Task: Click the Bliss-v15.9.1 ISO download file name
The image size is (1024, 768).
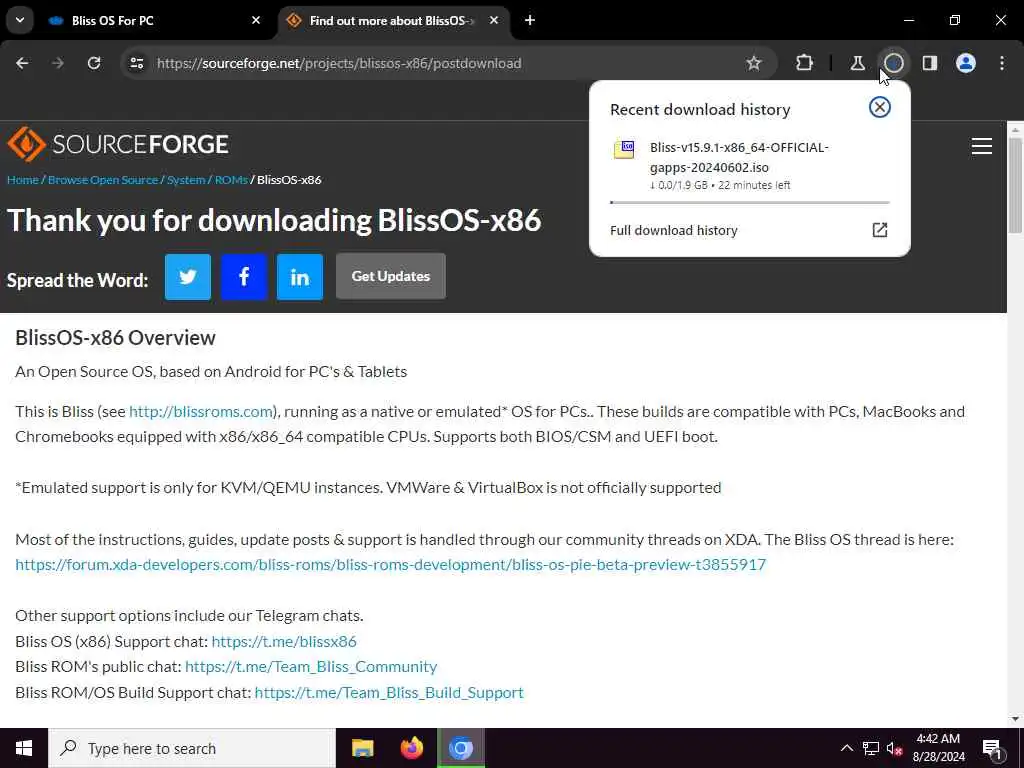Action: pos(739,157)
